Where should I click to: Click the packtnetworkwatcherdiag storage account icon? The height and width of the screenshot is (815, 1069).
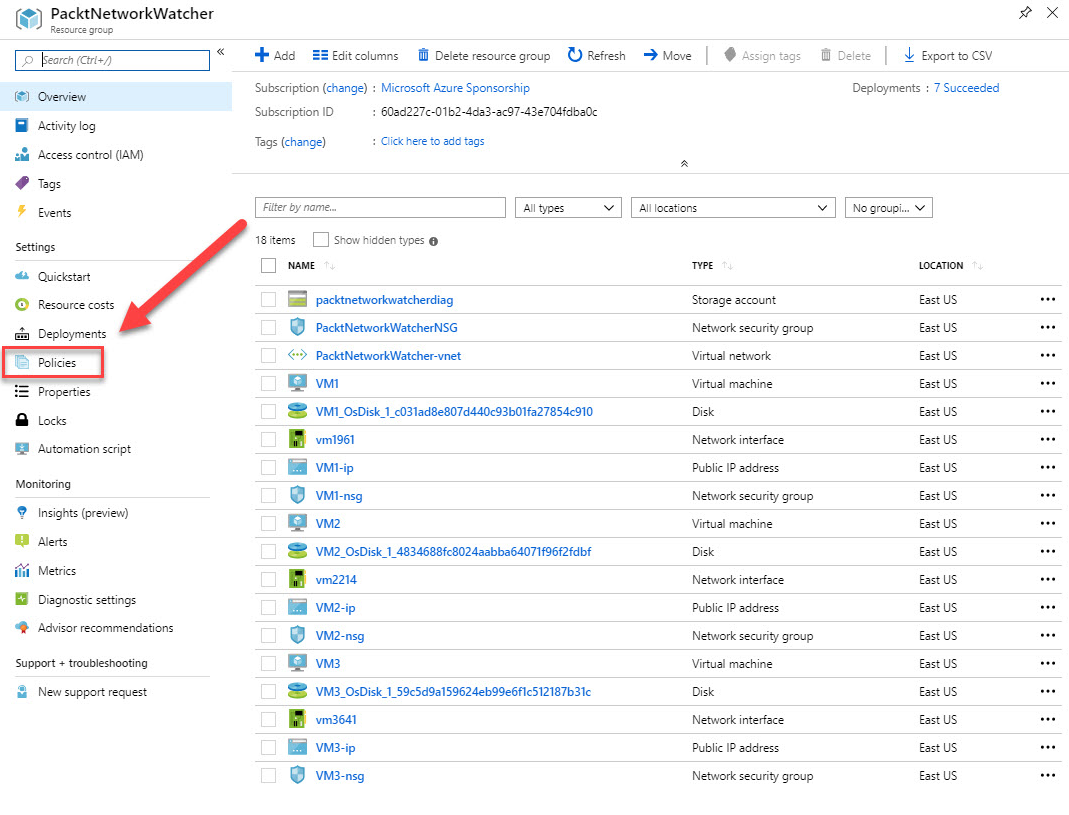tap(297, 299)
